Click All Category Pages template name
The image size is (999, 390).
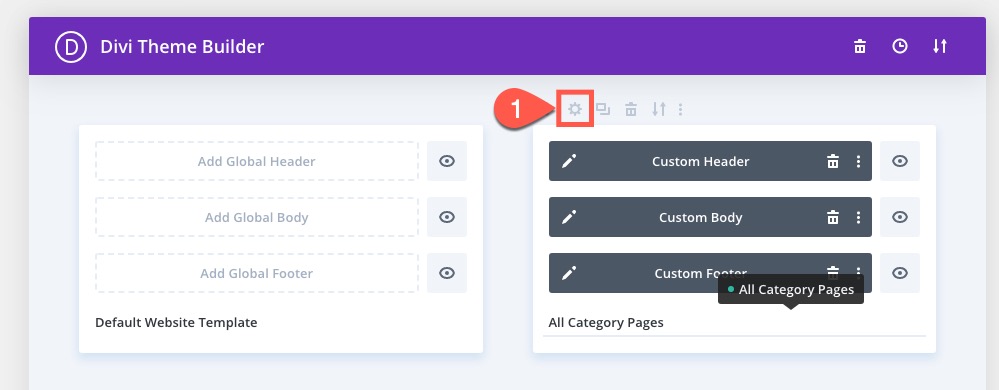(x=606, y=322)
